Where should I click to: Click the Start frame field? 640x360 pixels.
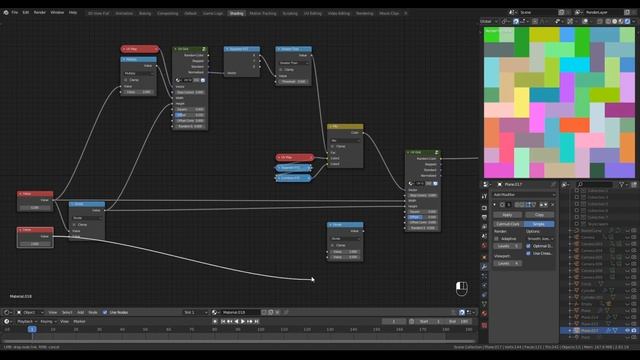coord(431,321)
